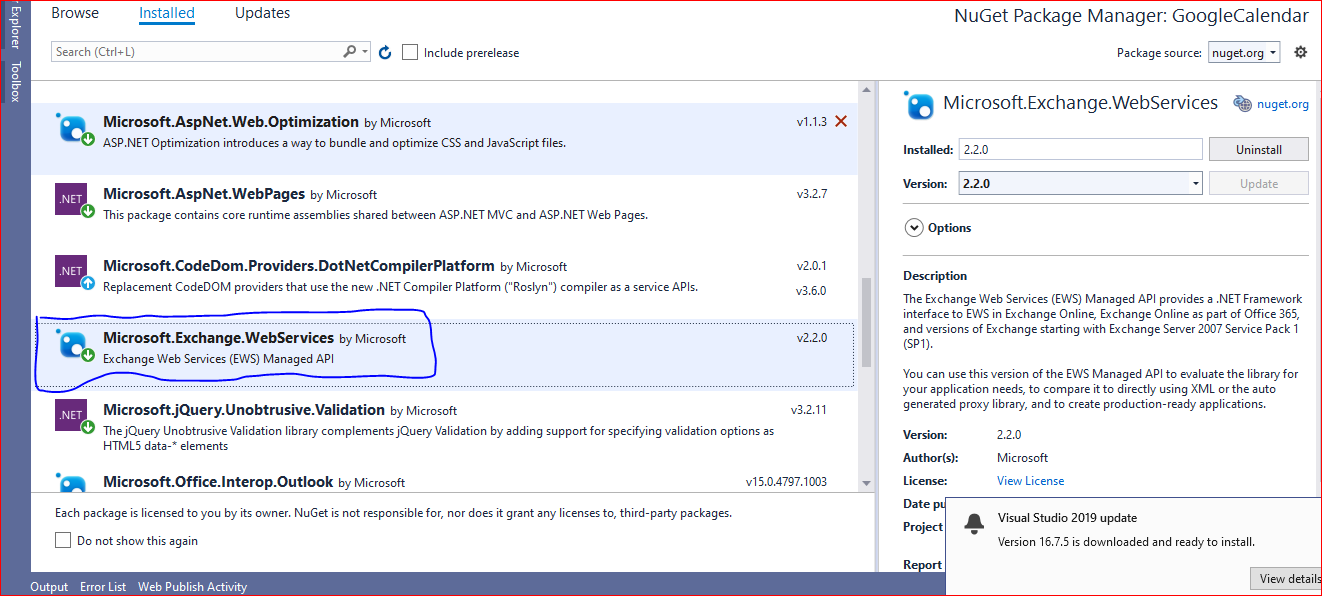Click version v3.6.0 of the CodeDom package
1322x596 pixels.
click(x=811, y=290)
